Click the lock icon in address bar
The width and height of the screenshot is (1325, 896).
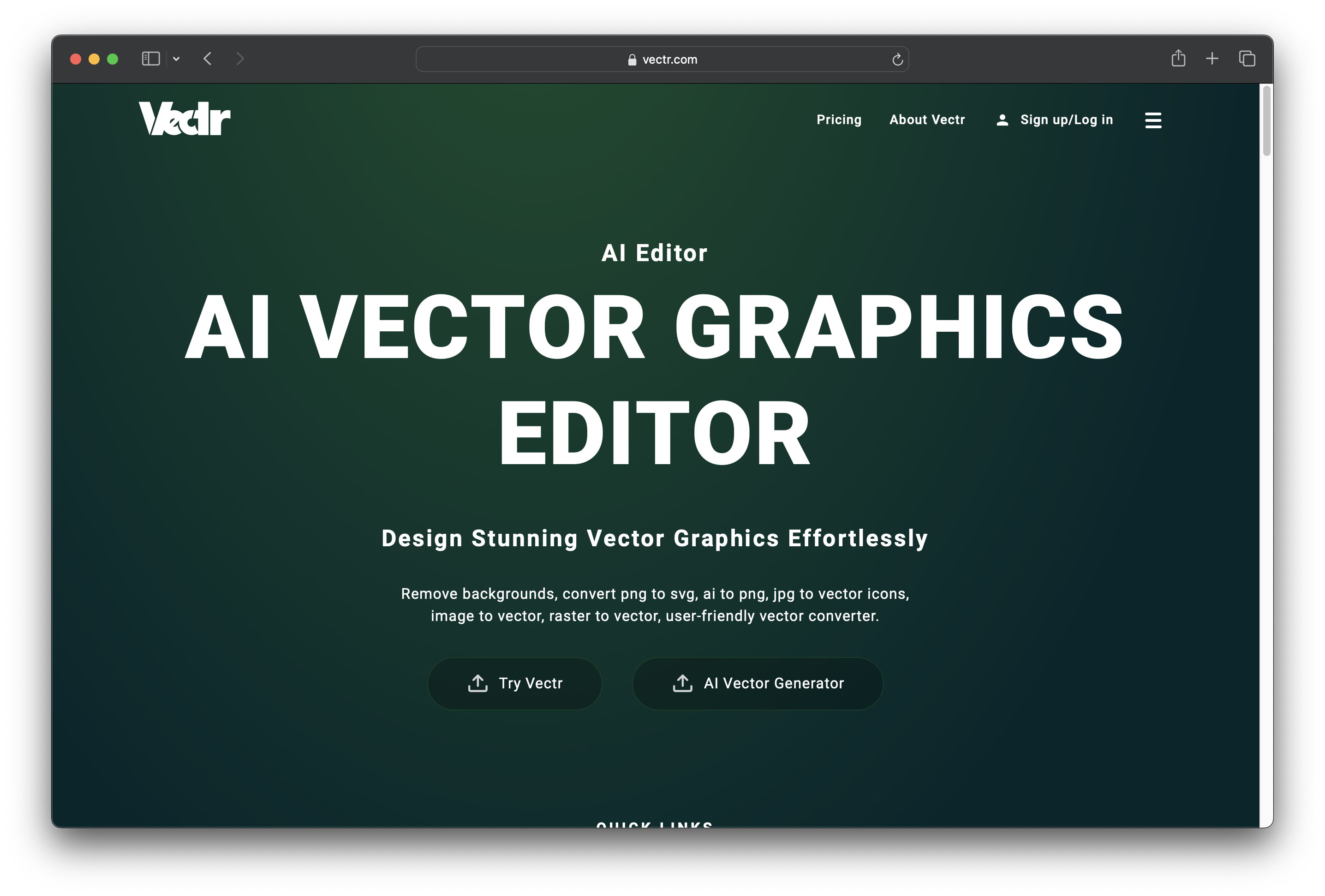632,60
